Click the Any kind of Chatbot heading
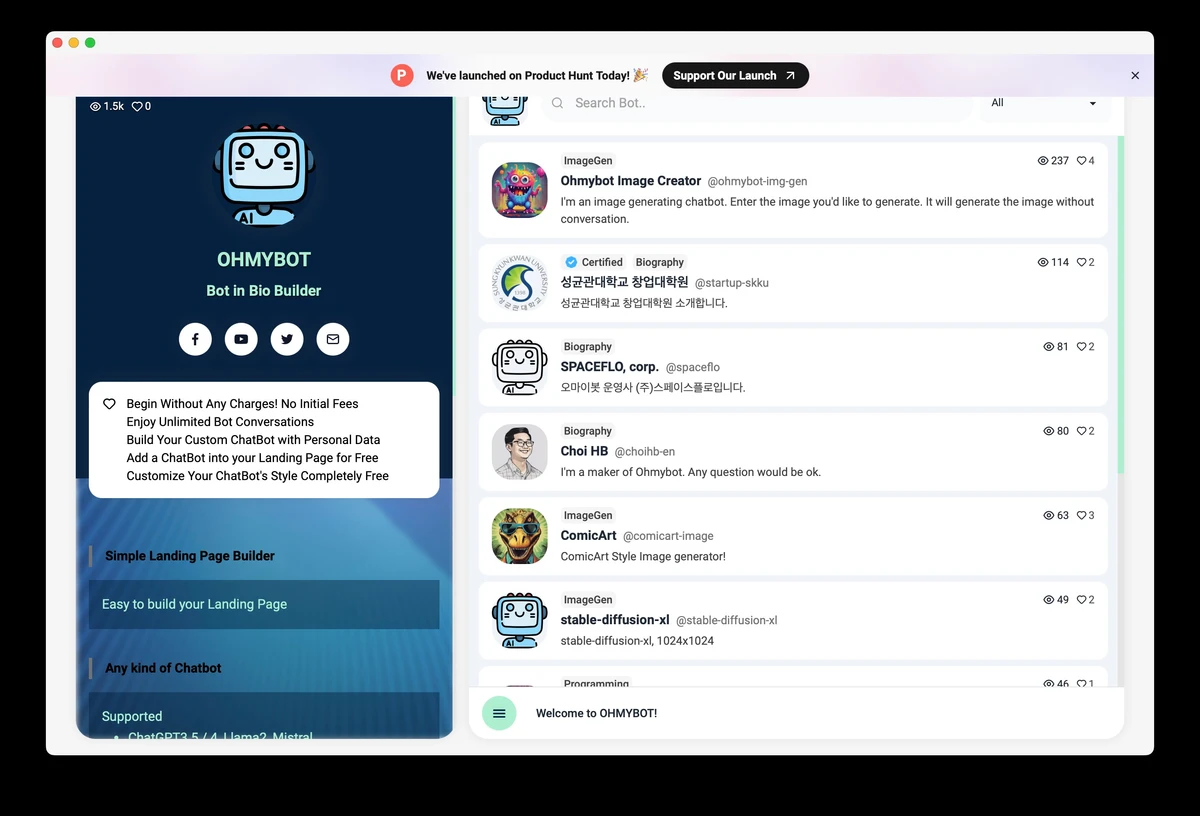This screenshot has width=1200, height=816. pos(163,668)
